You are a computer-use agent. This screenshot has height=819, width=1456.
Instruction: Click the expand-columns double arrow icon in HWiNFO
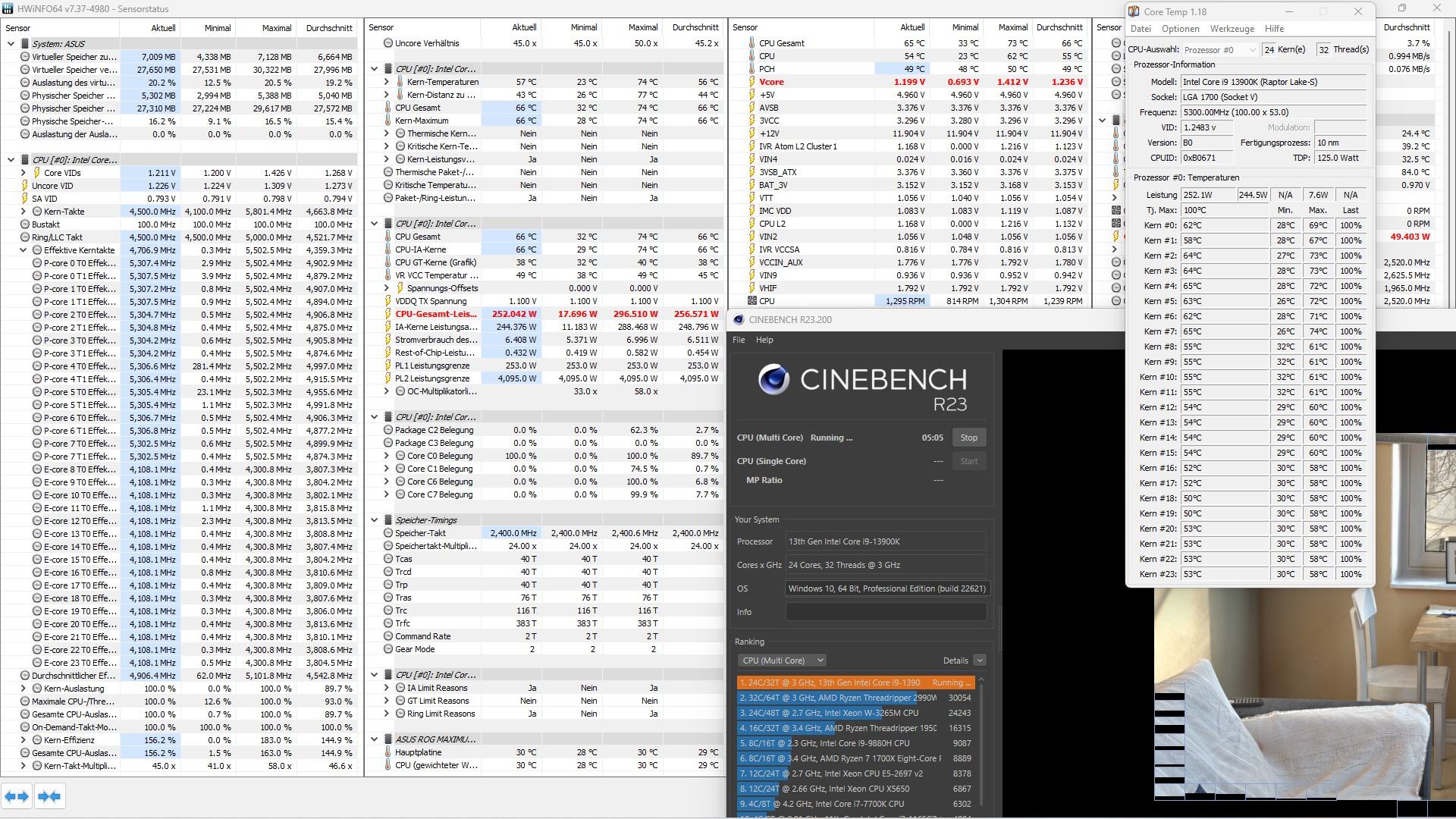pyautogui.click(x=17, y=796)
